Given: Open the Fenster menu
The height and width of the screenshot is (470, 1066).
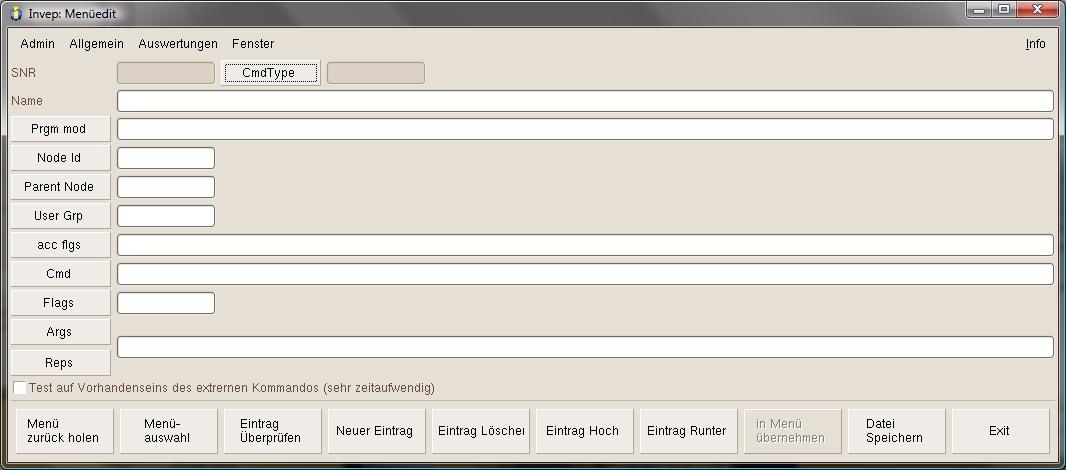Looking at the screenshot, I should coord(253,44).
